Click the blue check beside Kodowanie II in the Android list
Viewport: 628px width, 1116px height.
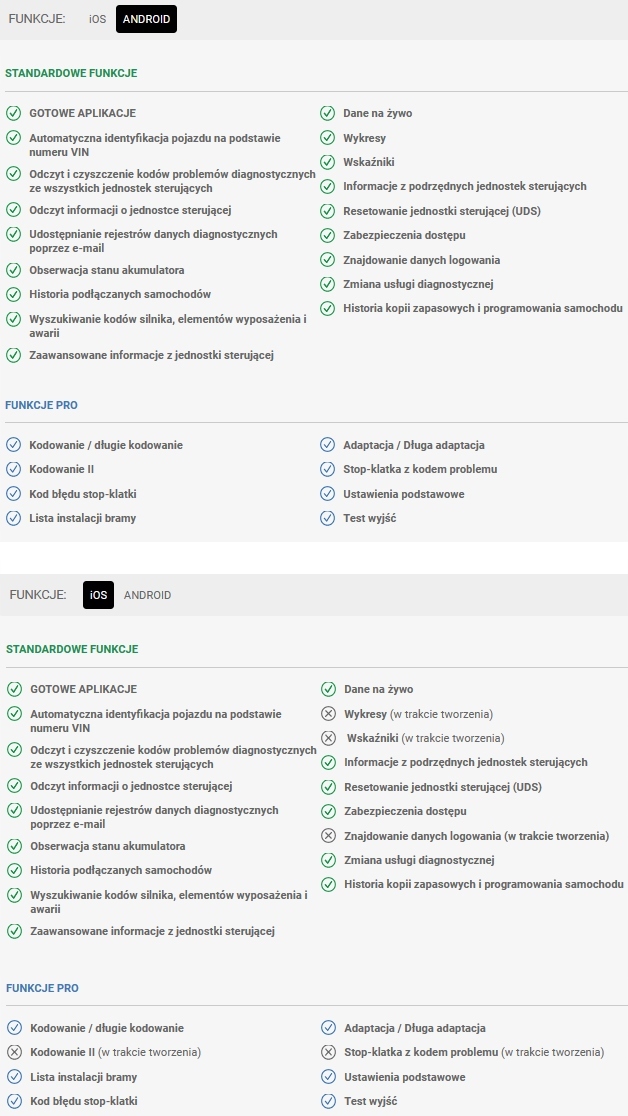coord(13,469)
